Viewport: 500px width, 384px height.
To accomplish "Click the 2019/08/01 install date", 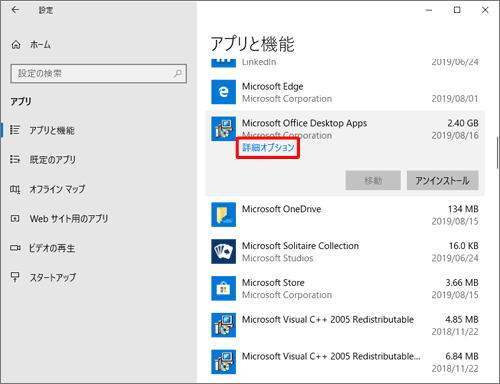I will [x=455, y=99].
